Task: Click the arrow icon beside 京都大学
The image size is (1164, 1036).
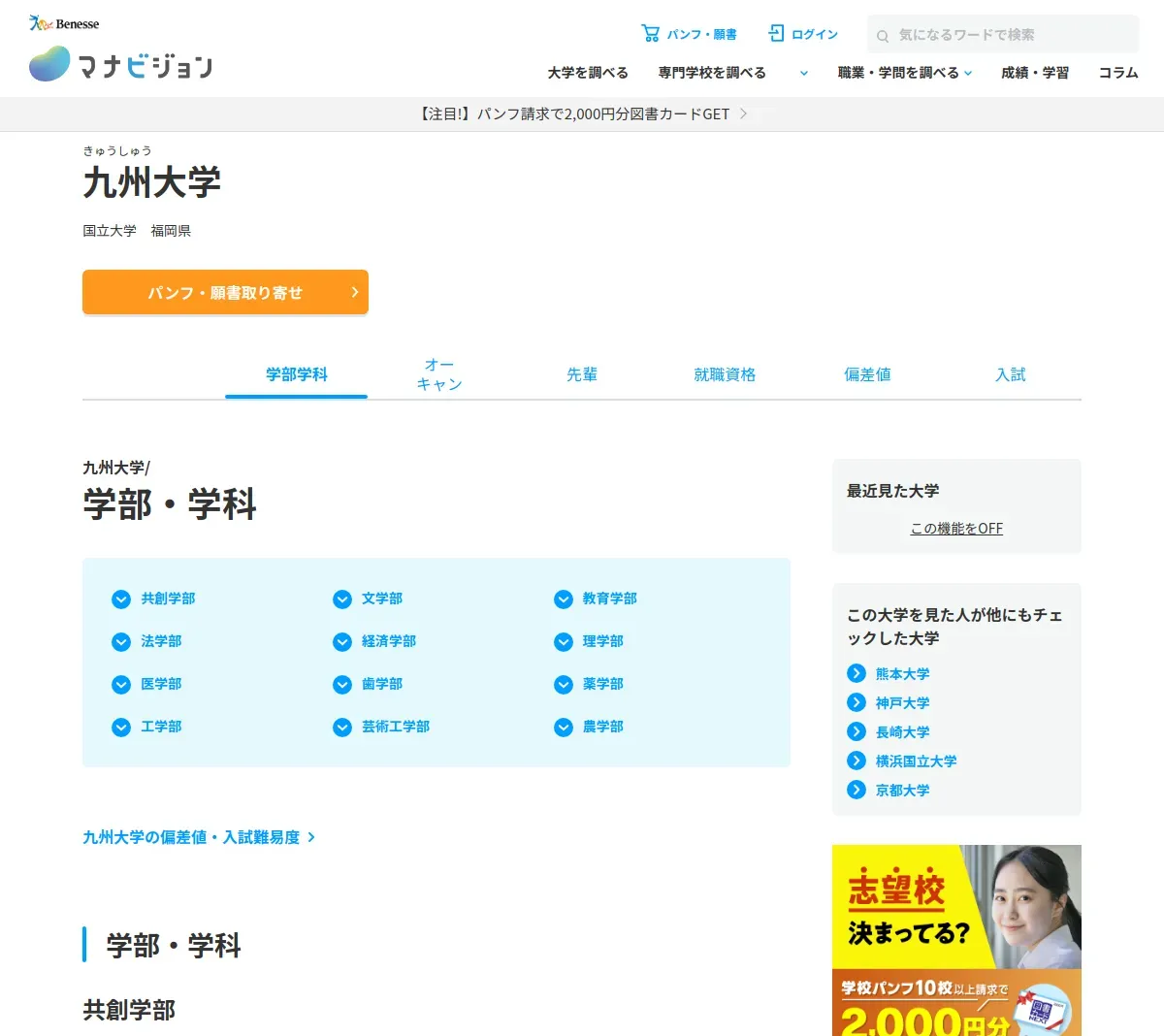Action: (x=857, y=790)
